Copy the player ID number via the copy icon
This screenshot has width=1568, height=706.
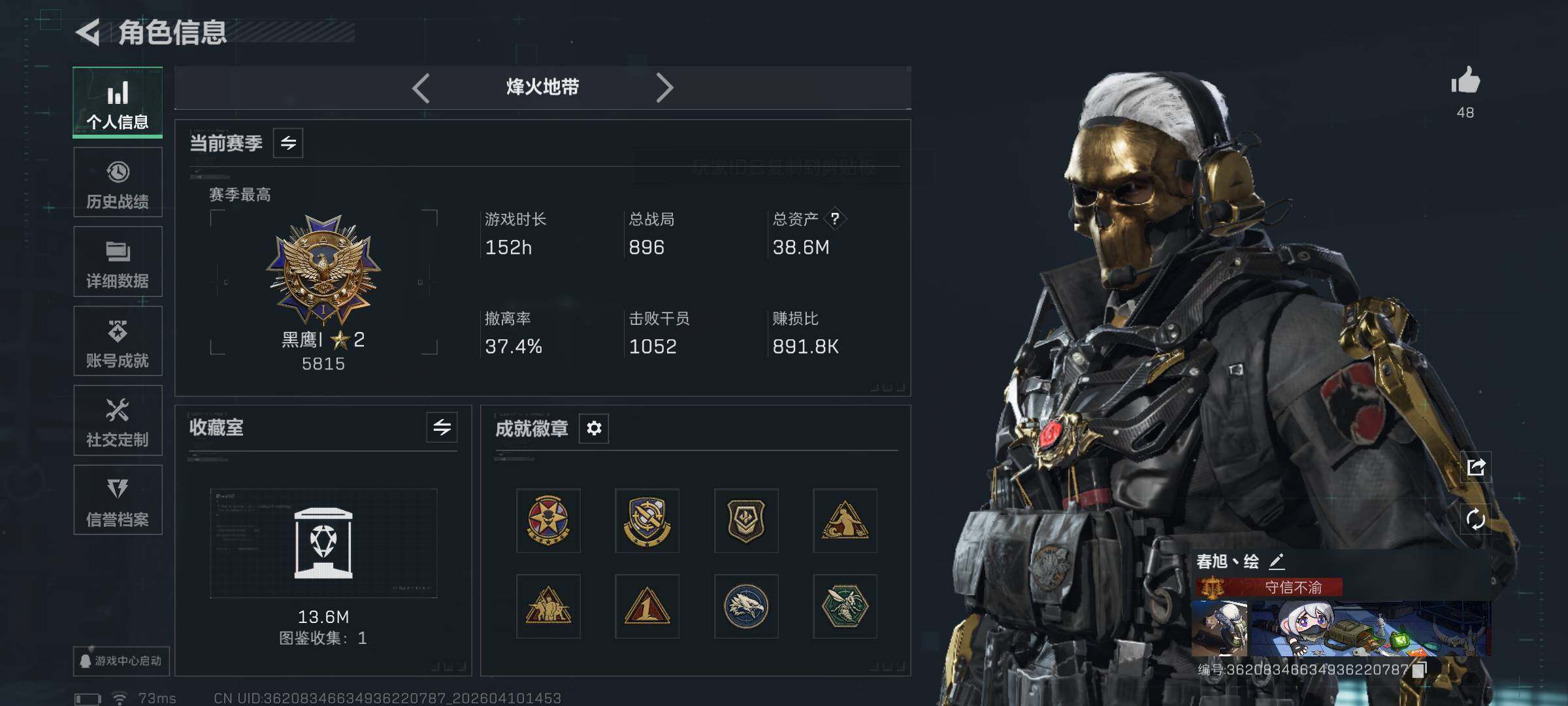1419,670
